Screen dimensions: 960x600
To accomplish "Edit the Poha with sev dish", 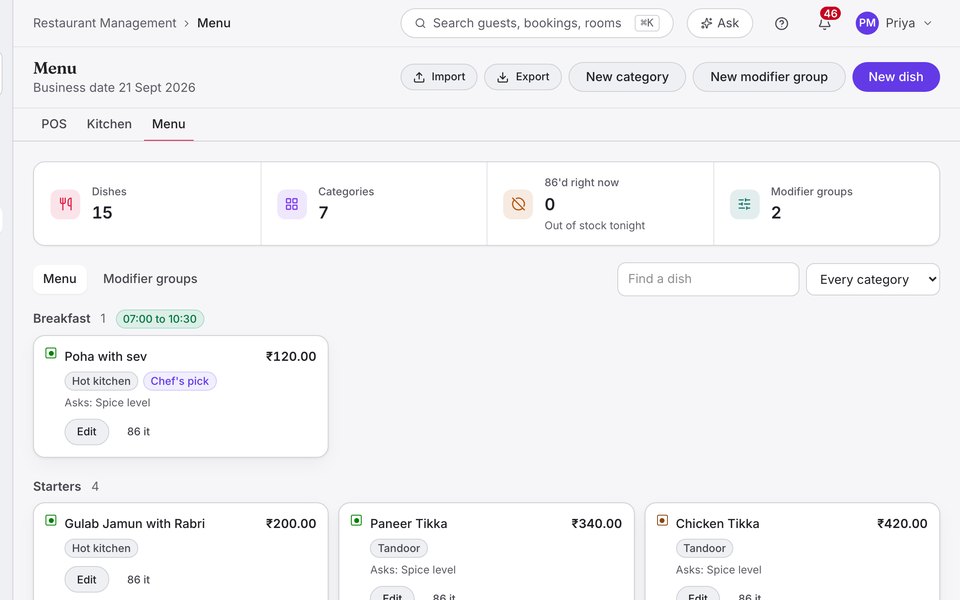I will click(86, 432).
